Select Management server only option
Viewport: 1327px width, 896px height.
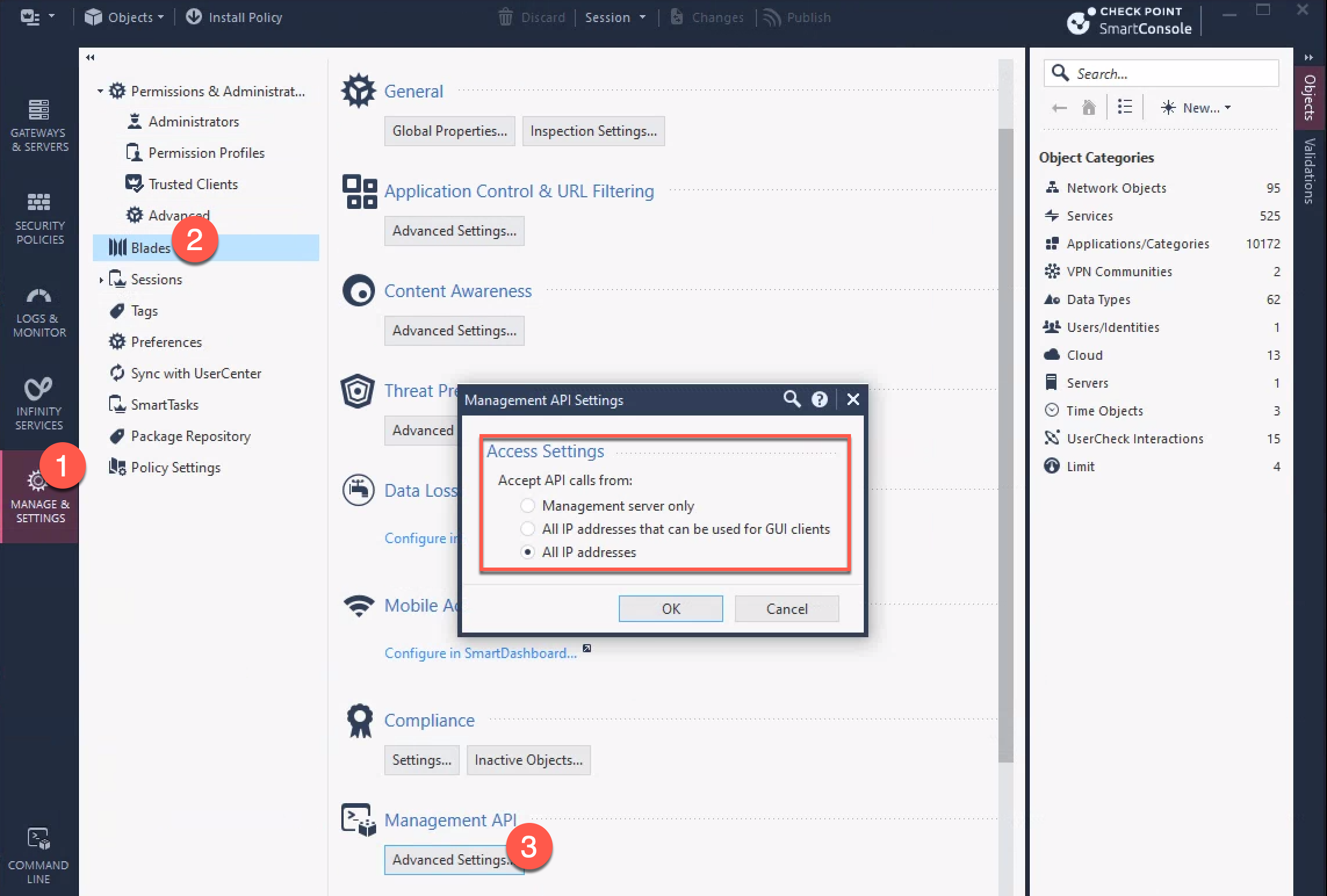pos(607,505)
